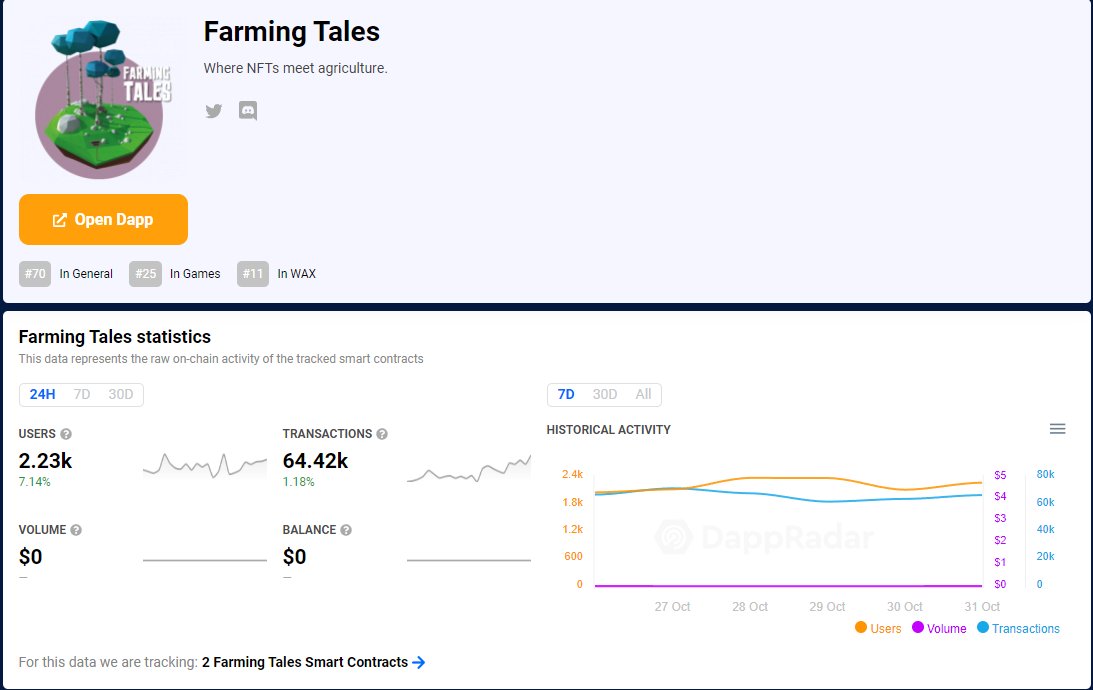
Task: Open the Farming Tales Twitter page icon
Action: tap(213, 111)
